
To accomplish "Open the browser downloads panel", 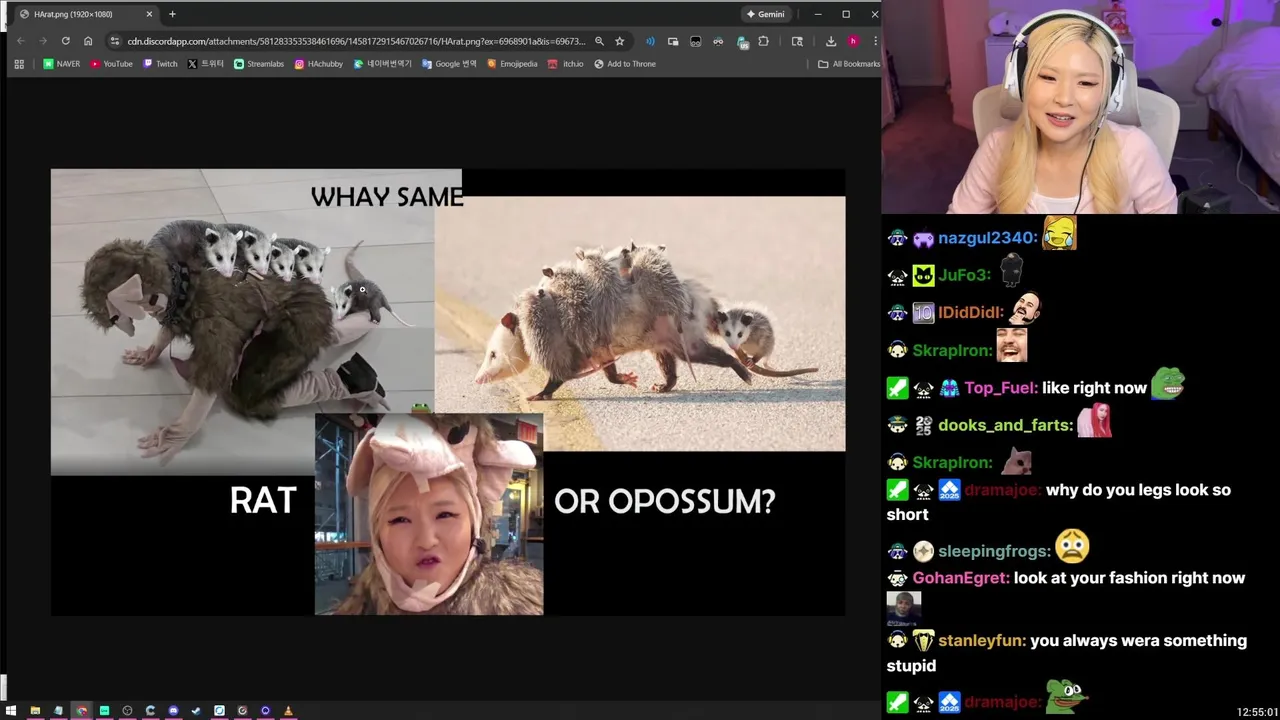I will [x=831, y=41].
